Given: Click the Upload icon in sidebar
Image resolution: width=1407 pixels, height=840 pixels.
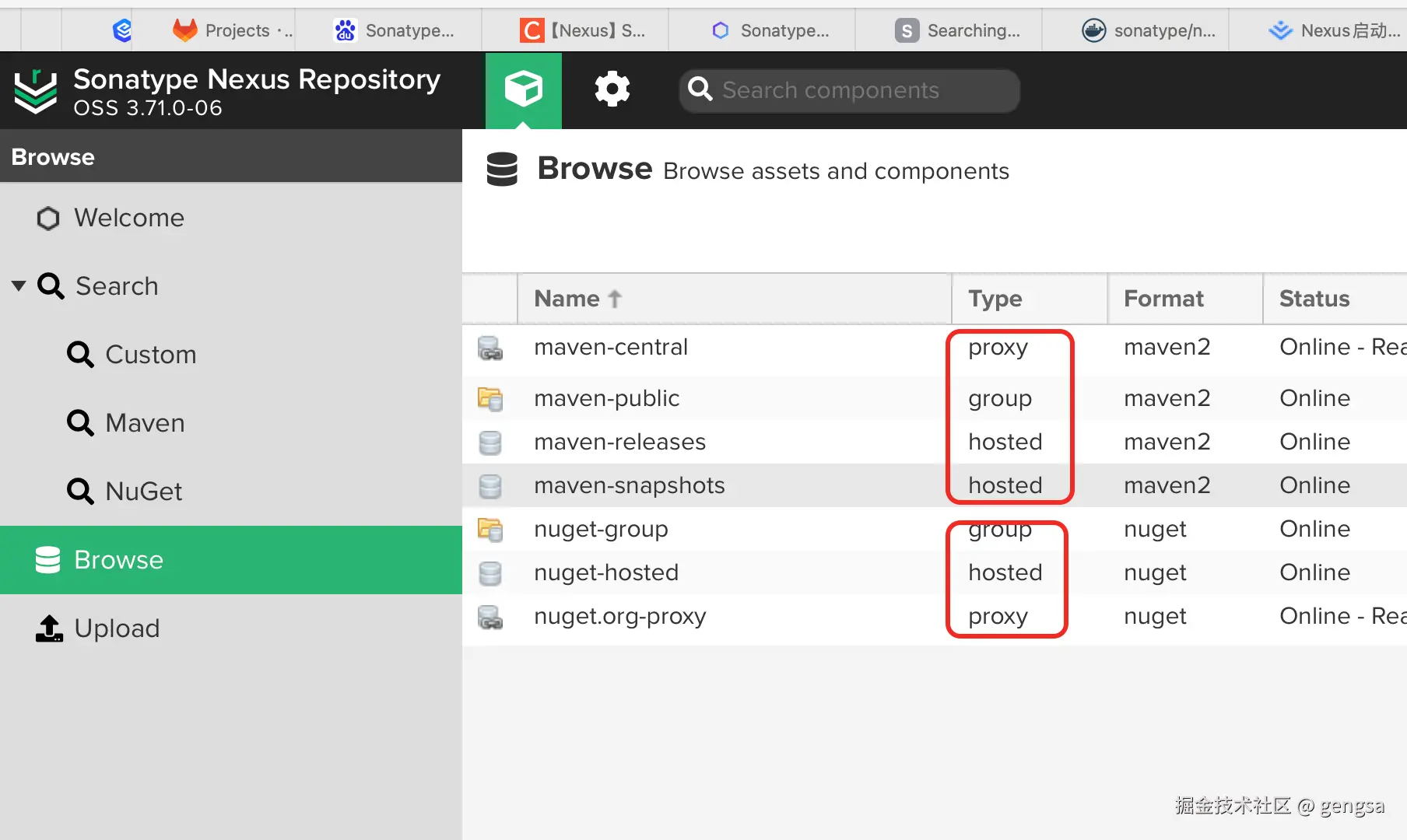Looking at the screenshot, I should coord(49,628).
